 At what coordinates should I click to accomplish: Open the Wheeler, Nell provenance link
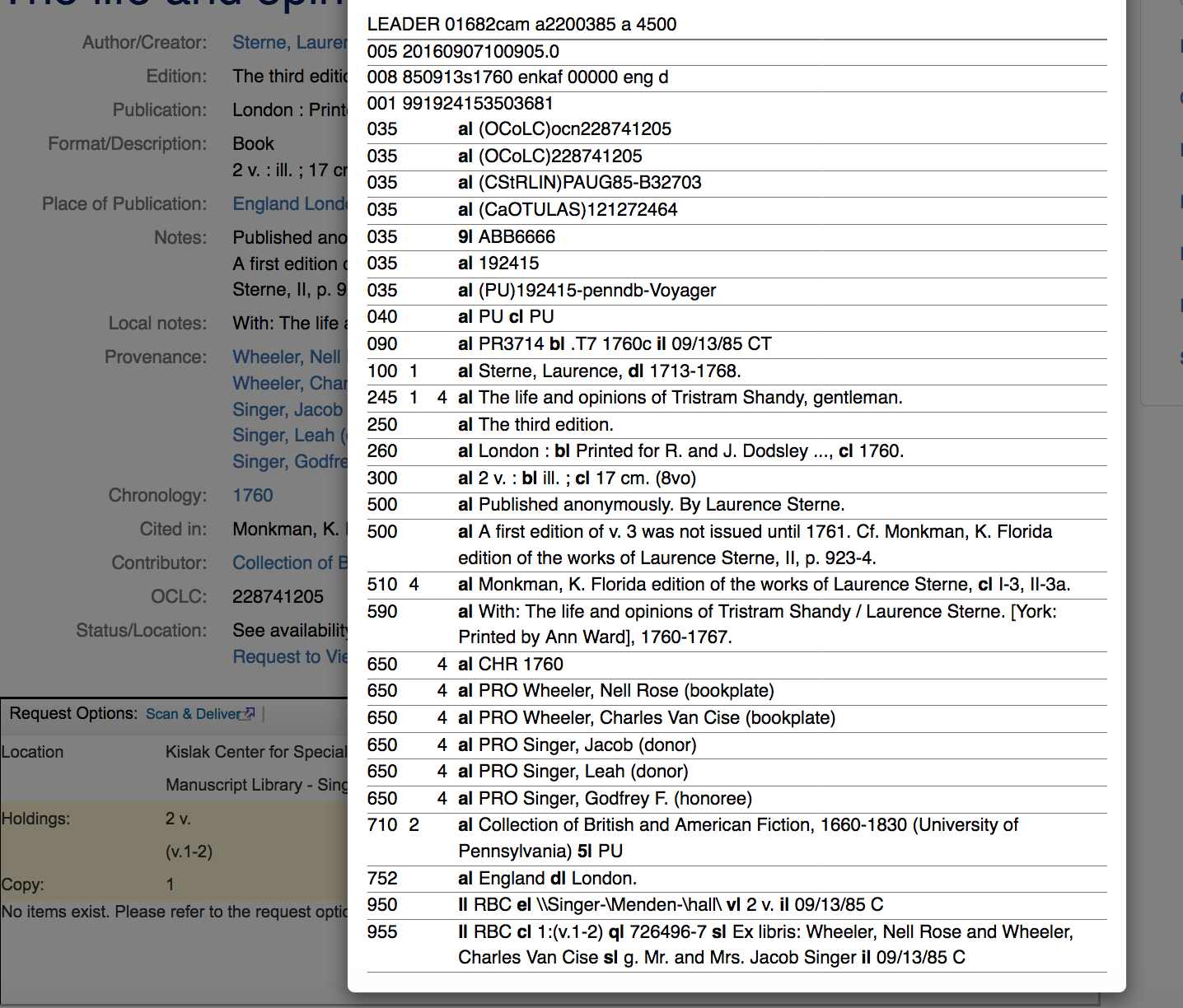click(287, 357)
